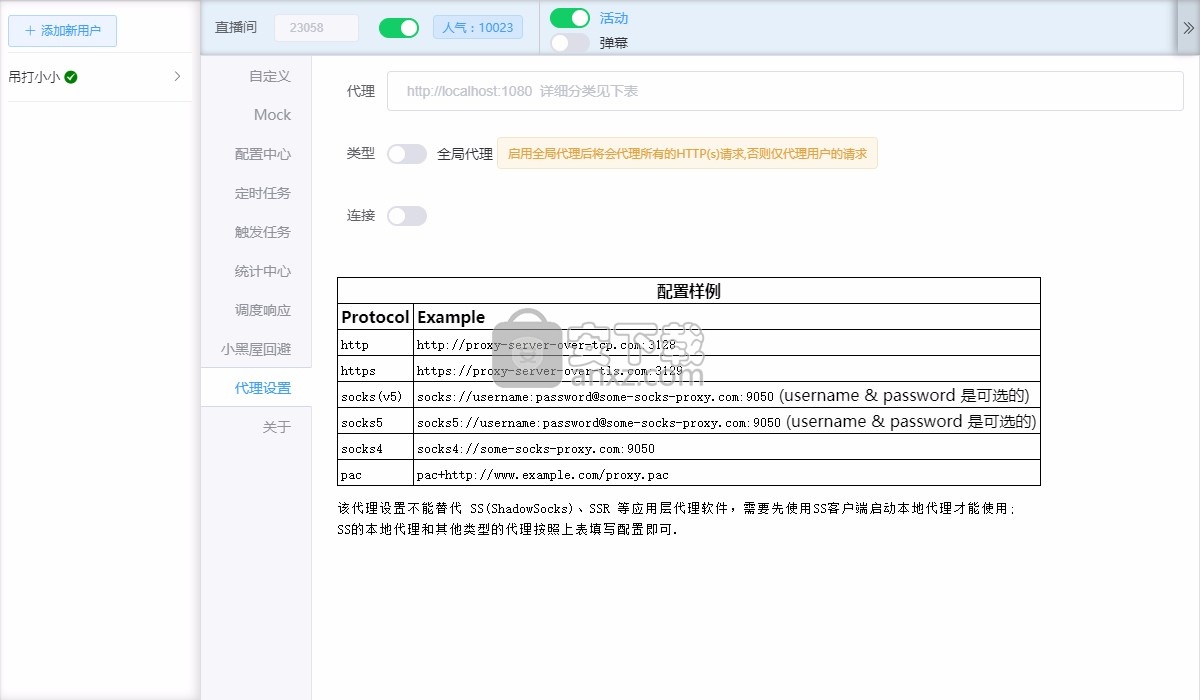Disable the 活动 switch
This screenshot has height=700, width=1200.
coord(570,18)
